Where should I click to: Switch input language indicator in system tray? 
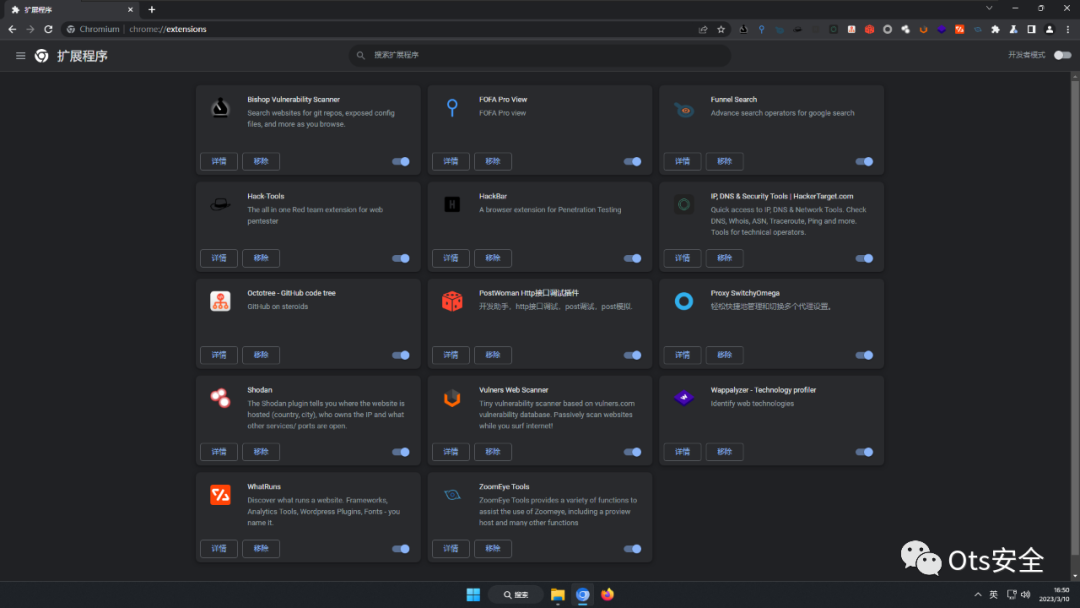pyautogui.click(x=993, y=594)
